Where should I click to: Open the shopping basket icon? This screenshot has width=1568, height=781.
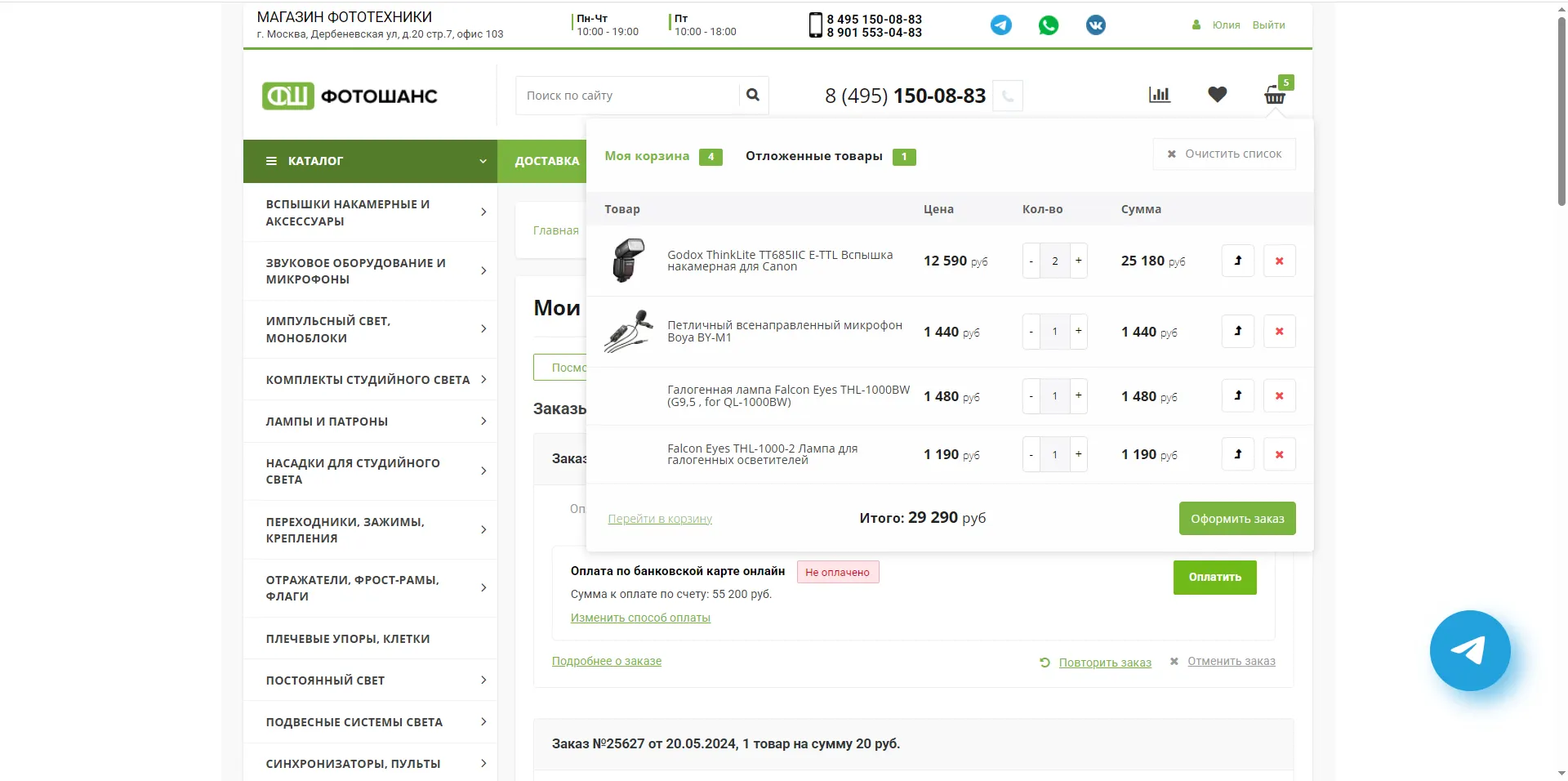(1276, 95)
